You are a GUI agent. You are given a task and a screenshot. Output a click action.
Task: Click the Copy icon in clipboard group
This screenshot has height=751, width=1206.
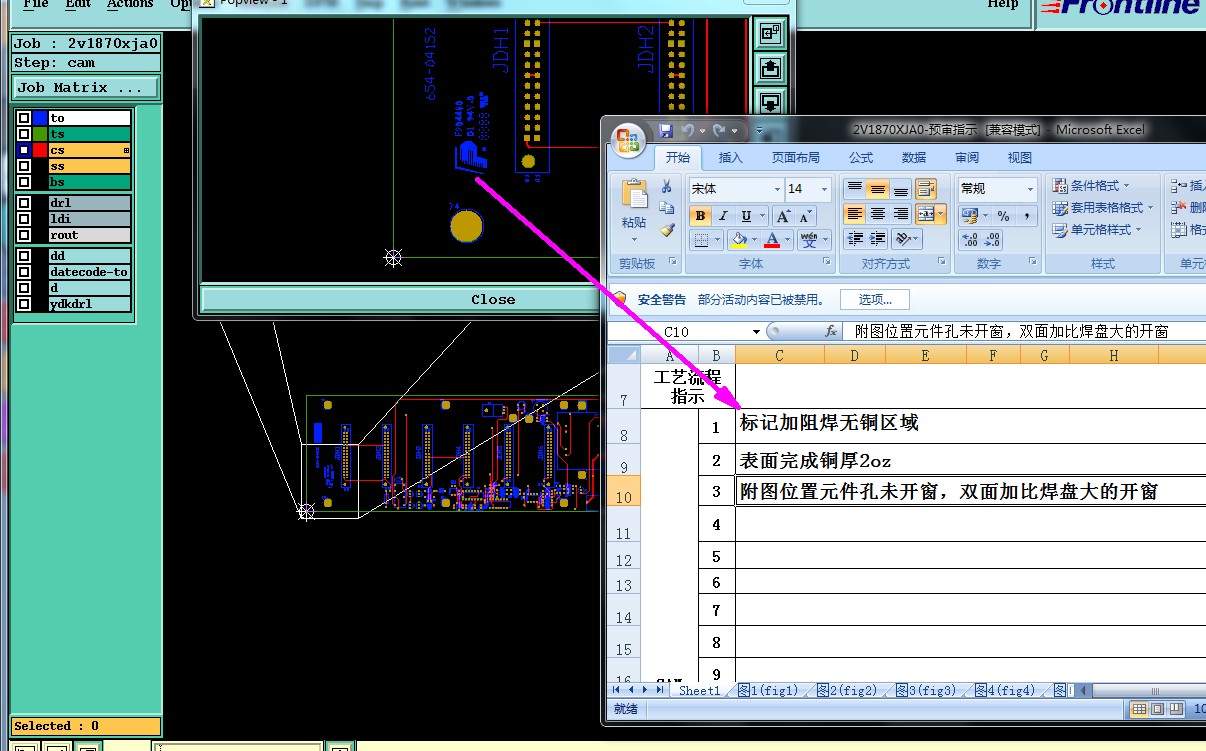point(666,208)
